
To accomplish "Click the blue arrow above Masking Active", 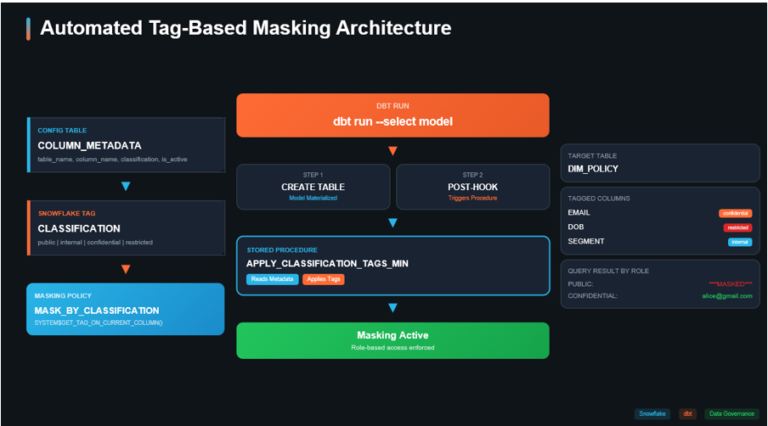I will pos(392,309).
